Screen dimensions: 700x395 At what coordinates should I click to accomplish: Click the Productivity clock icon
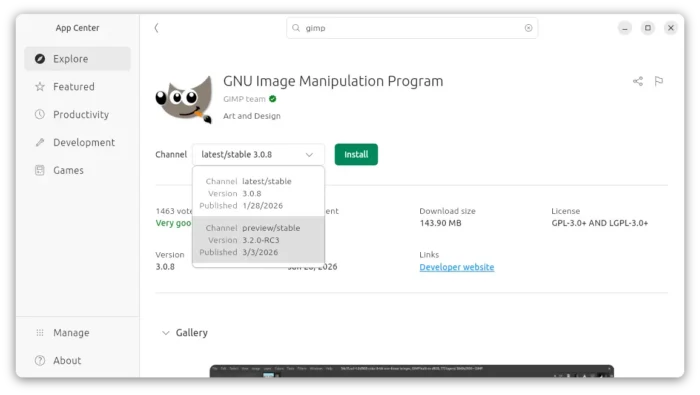point(40,114)
